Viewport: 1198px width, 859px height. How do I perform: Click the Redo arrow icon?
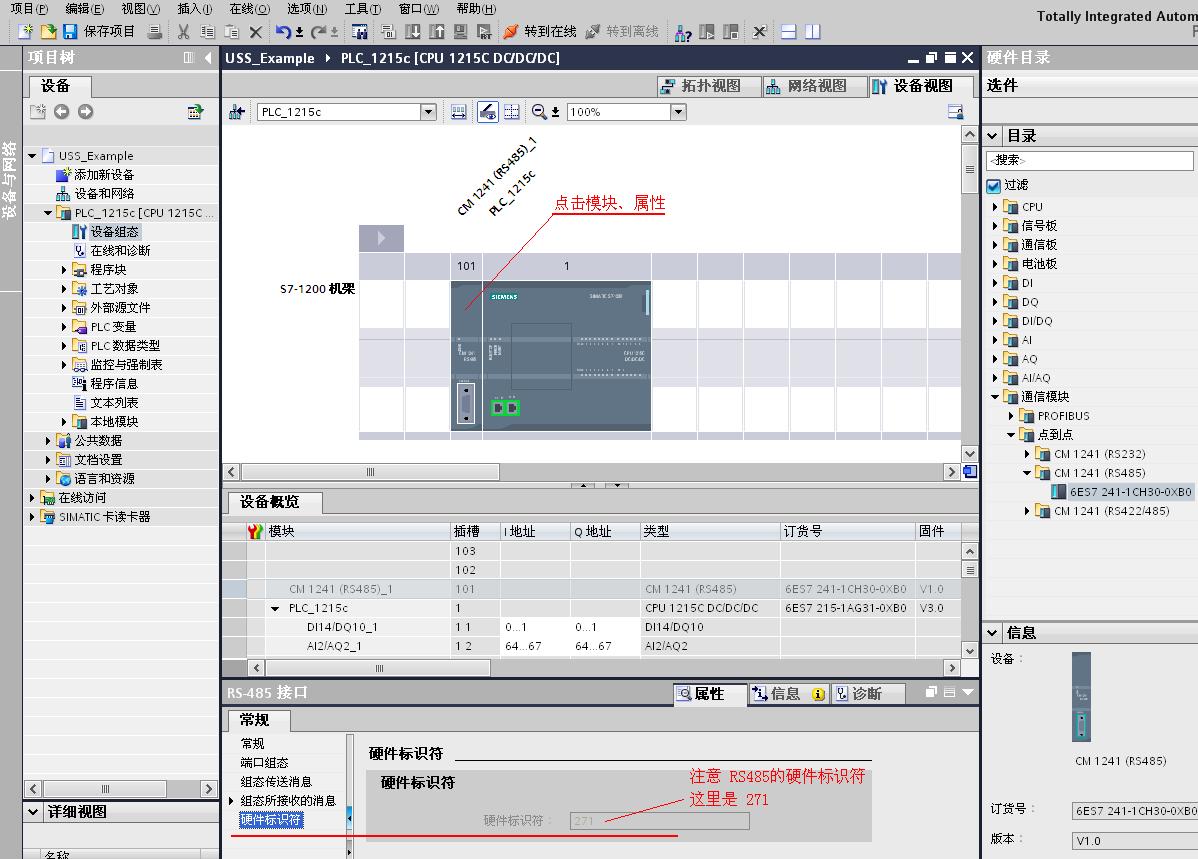pyautogui.click(x=319, y=31)
